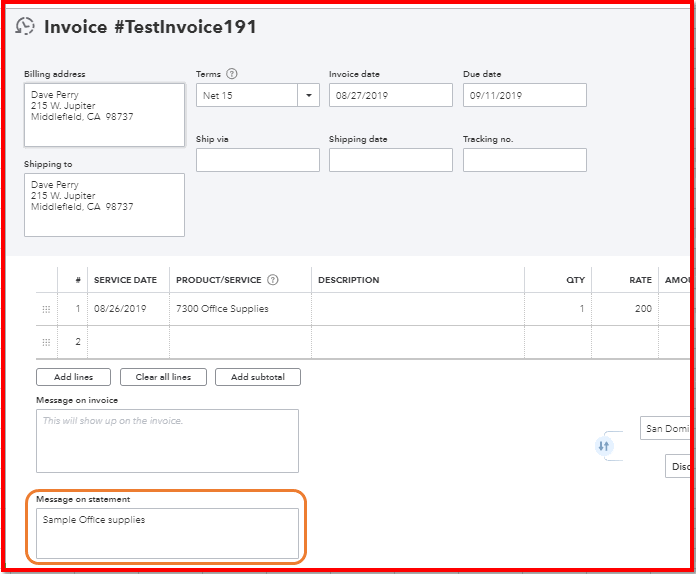696x574 pixels.
Task: Click drag handle icon of line 2
Action: 46,342
